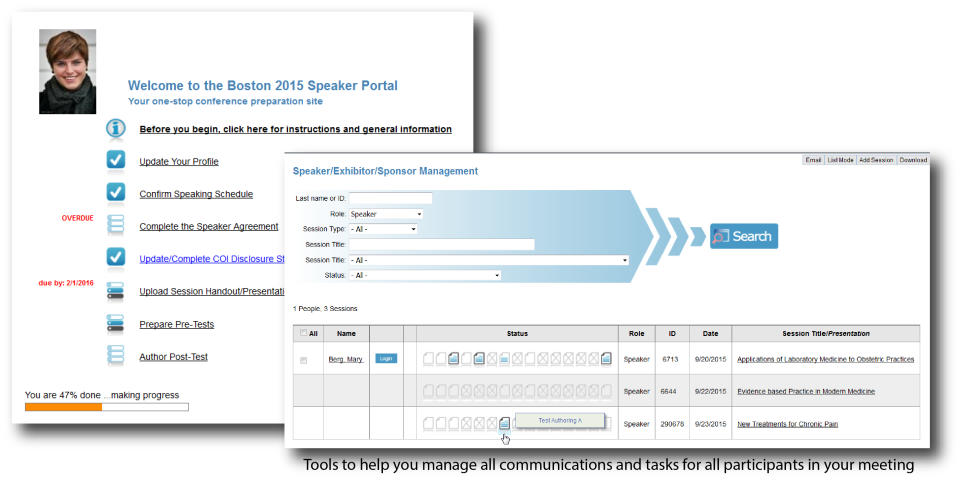960x479 pixels.
Task: Click fifth status icon in Berg, Mary row
Action: pyautogui.click(x=479, y=358)
